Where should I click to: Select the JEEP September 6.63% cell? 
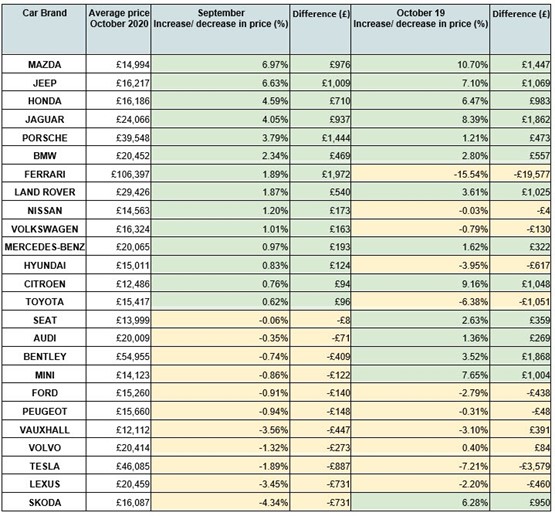220,82
